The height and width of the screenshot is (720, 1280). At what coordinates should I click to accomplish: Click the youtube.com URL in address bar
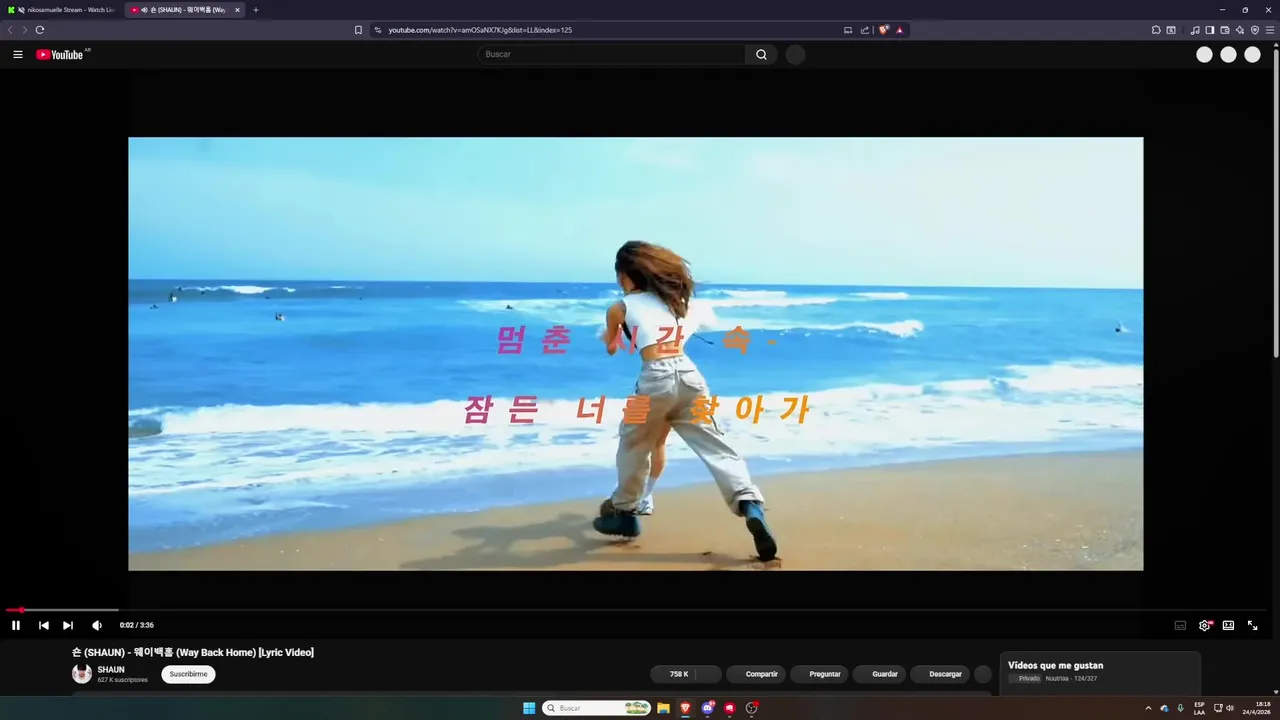(x=480, y=30)
